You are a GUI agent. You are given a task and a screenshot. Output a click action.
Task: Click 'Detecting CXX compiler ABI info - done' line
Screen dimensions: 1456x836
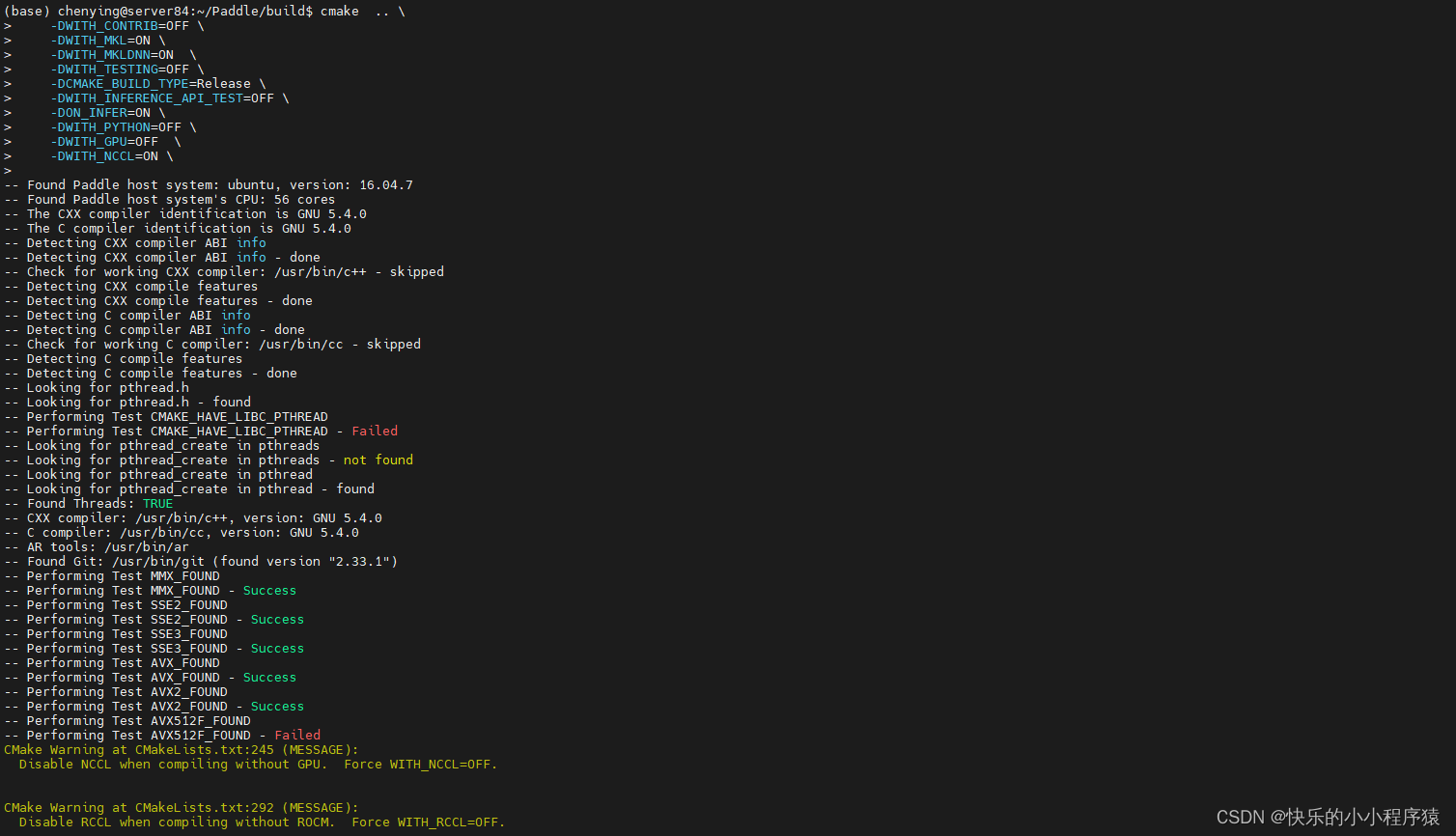(162, 258)
